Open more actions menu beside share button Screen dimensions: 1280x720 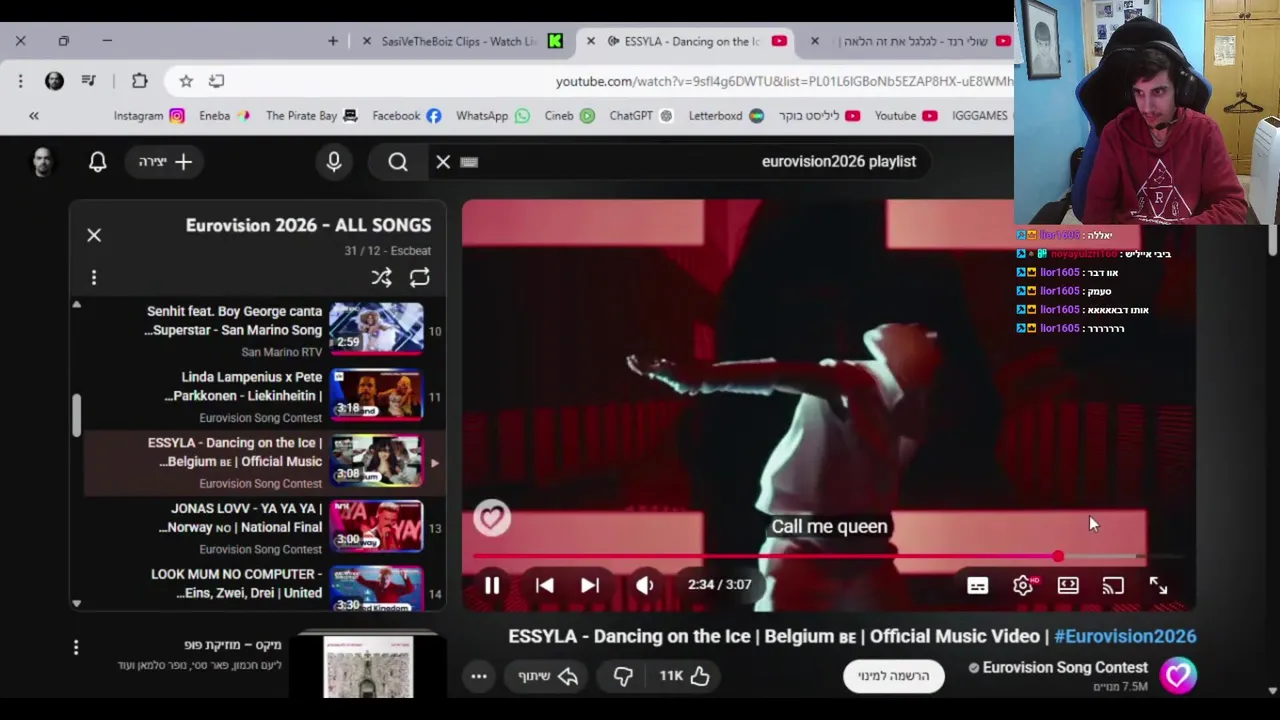pos(479,677)
